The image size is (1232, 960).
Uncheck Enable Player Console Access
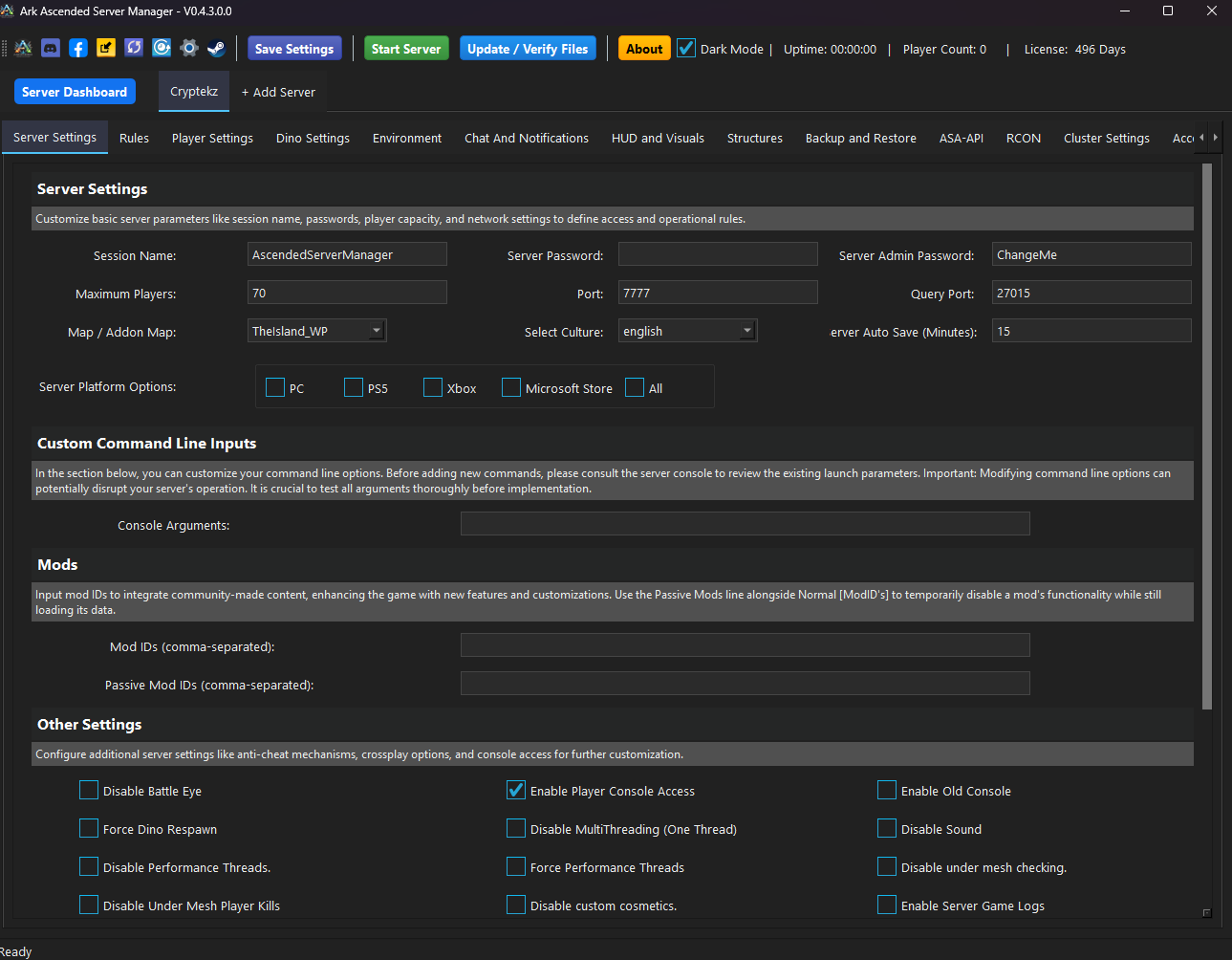pyautogui.click(x=516, y=790)
